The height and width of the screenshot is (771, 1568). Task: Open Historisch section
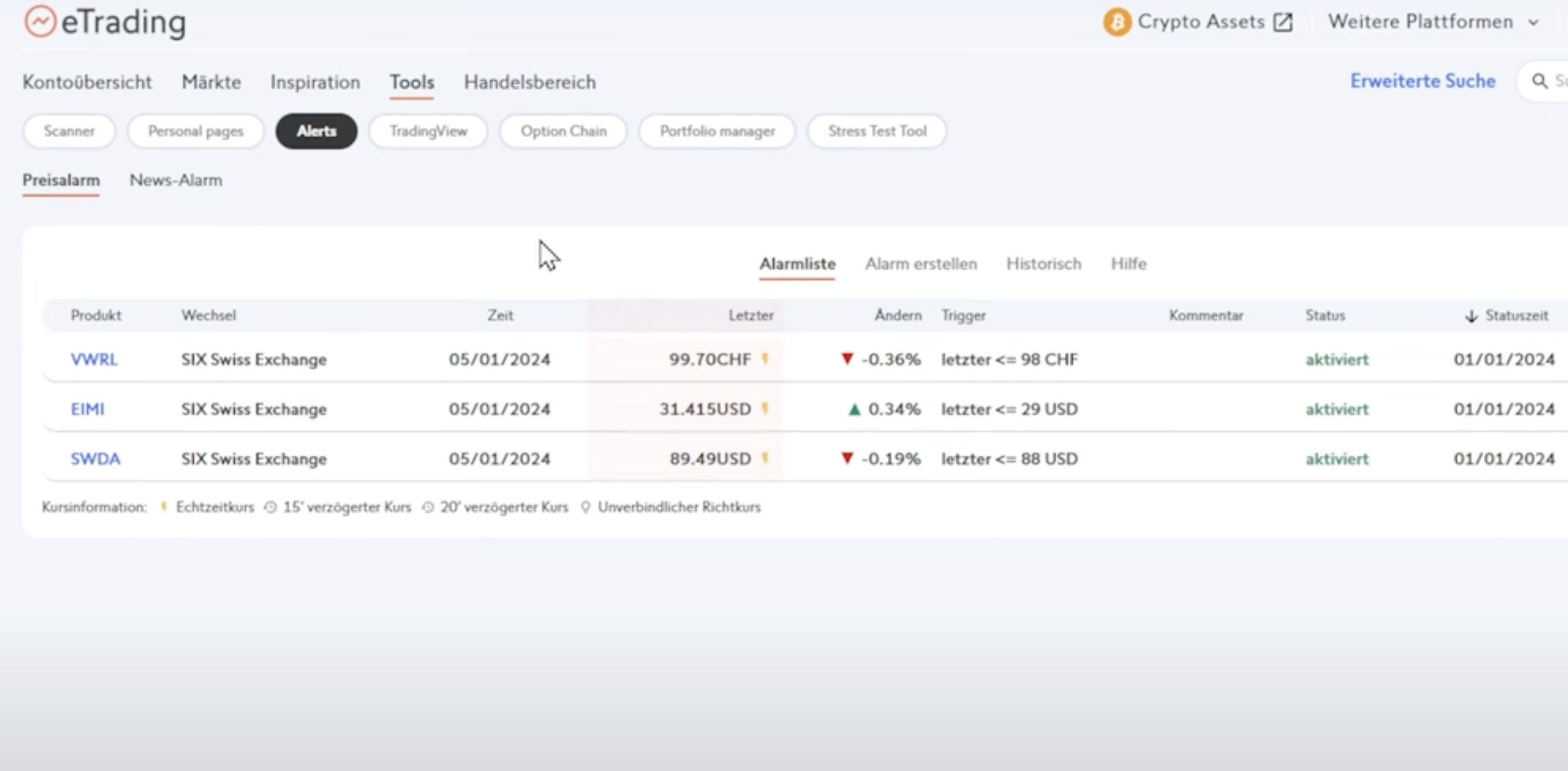click(1044, 263)
